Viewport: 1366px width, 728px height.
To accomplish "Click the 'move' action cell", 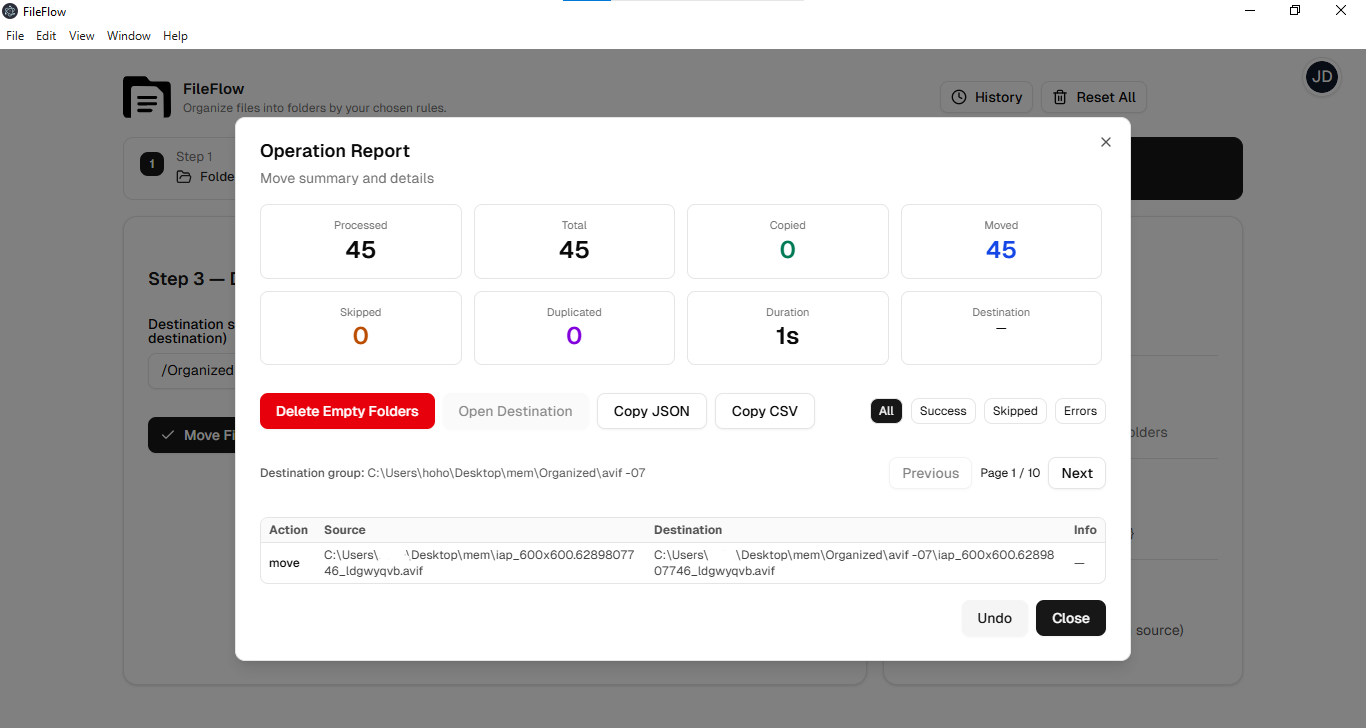I will (284, 563).
